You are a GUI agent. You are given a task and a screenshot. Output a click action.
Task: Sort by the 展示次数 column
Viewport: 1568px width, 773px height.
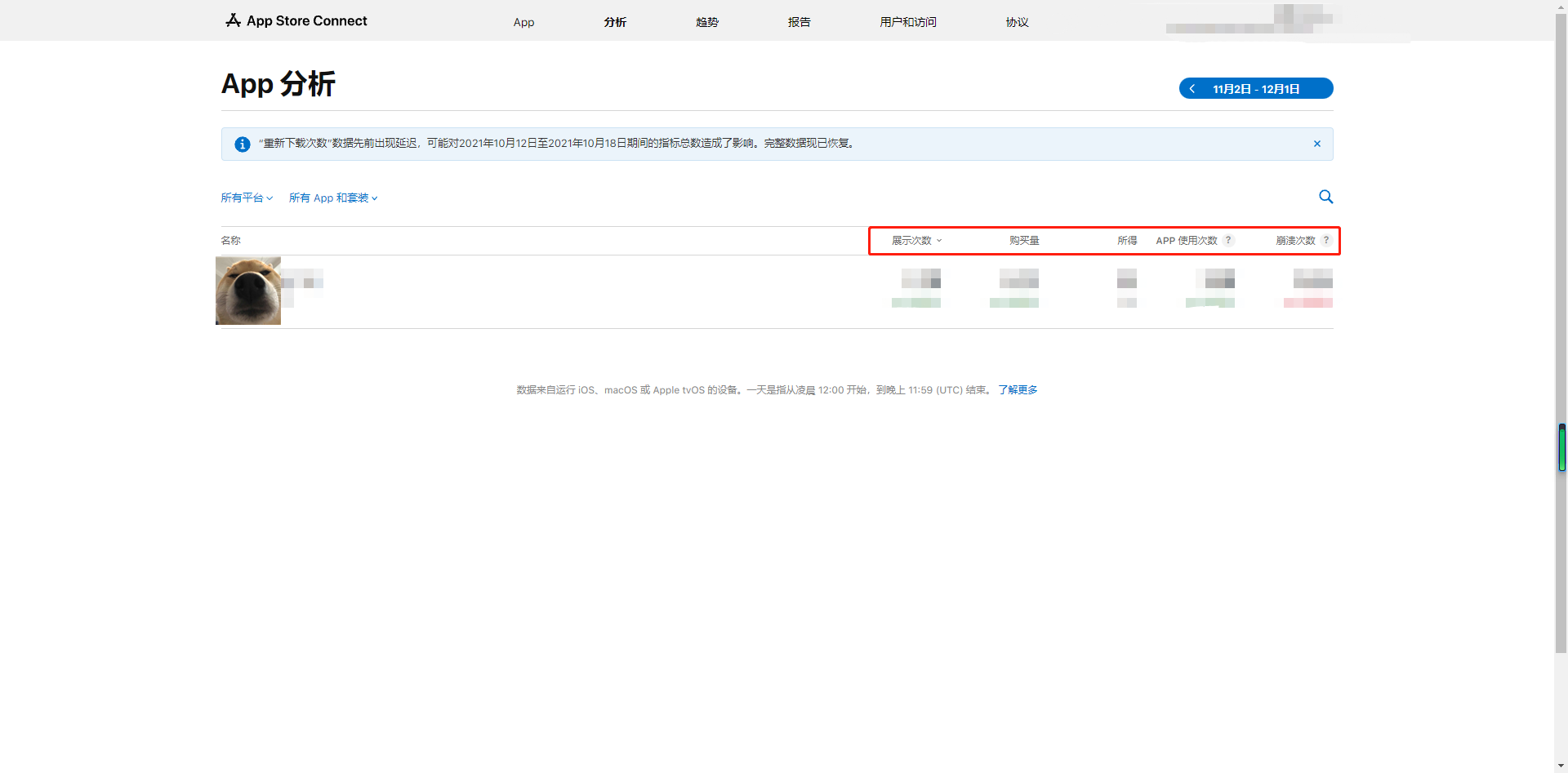pos(916,240)
